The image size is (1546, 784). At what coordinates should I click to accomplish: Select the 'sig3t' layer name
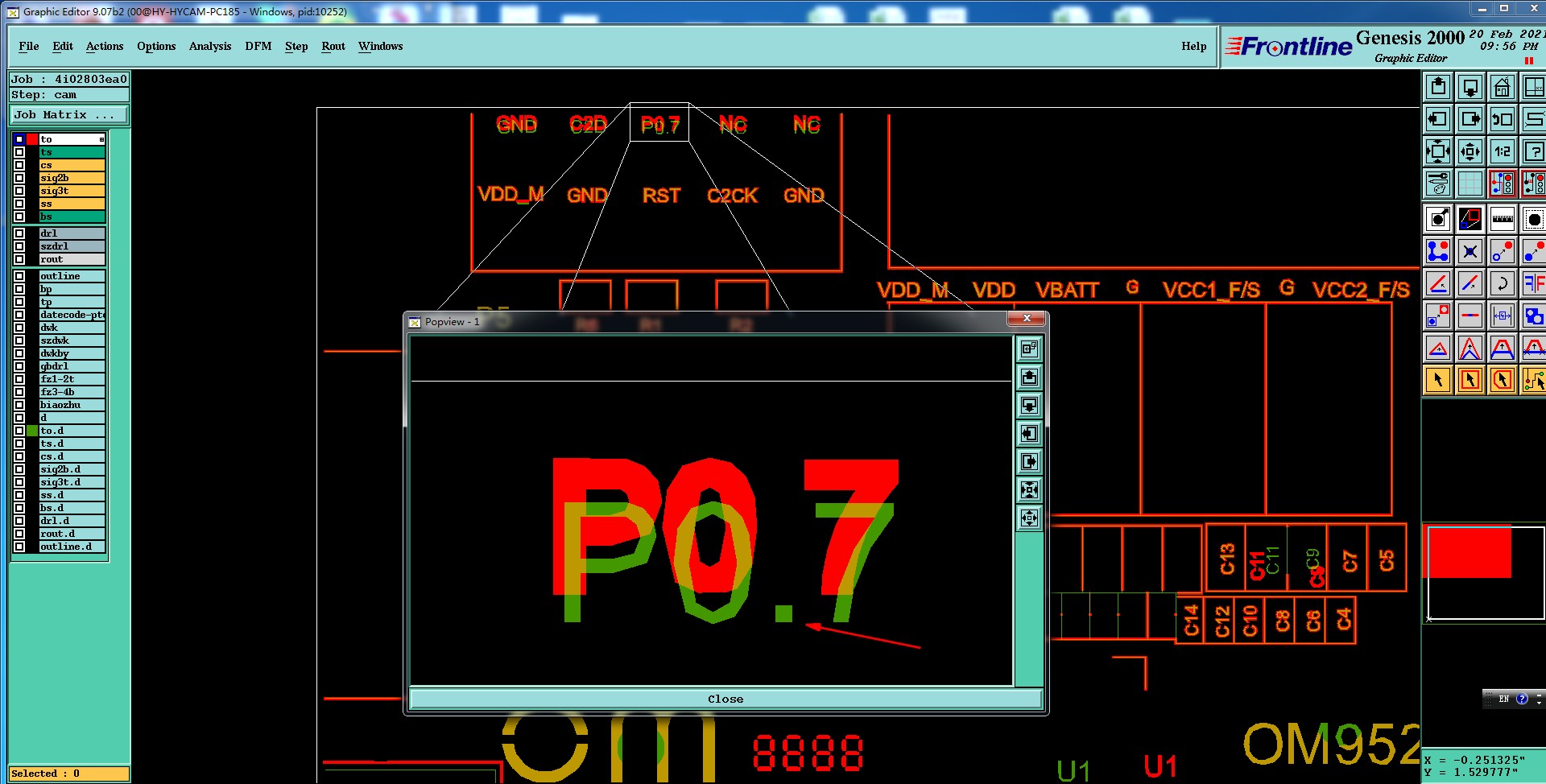(x=72, y=191)
